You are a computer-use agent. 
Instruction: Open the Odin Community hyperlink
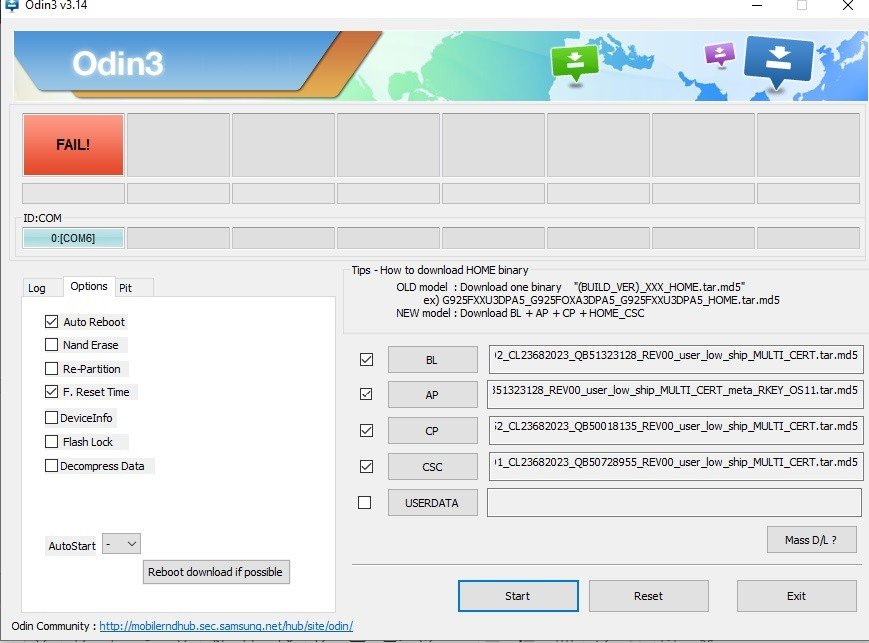tap(226, 627)
